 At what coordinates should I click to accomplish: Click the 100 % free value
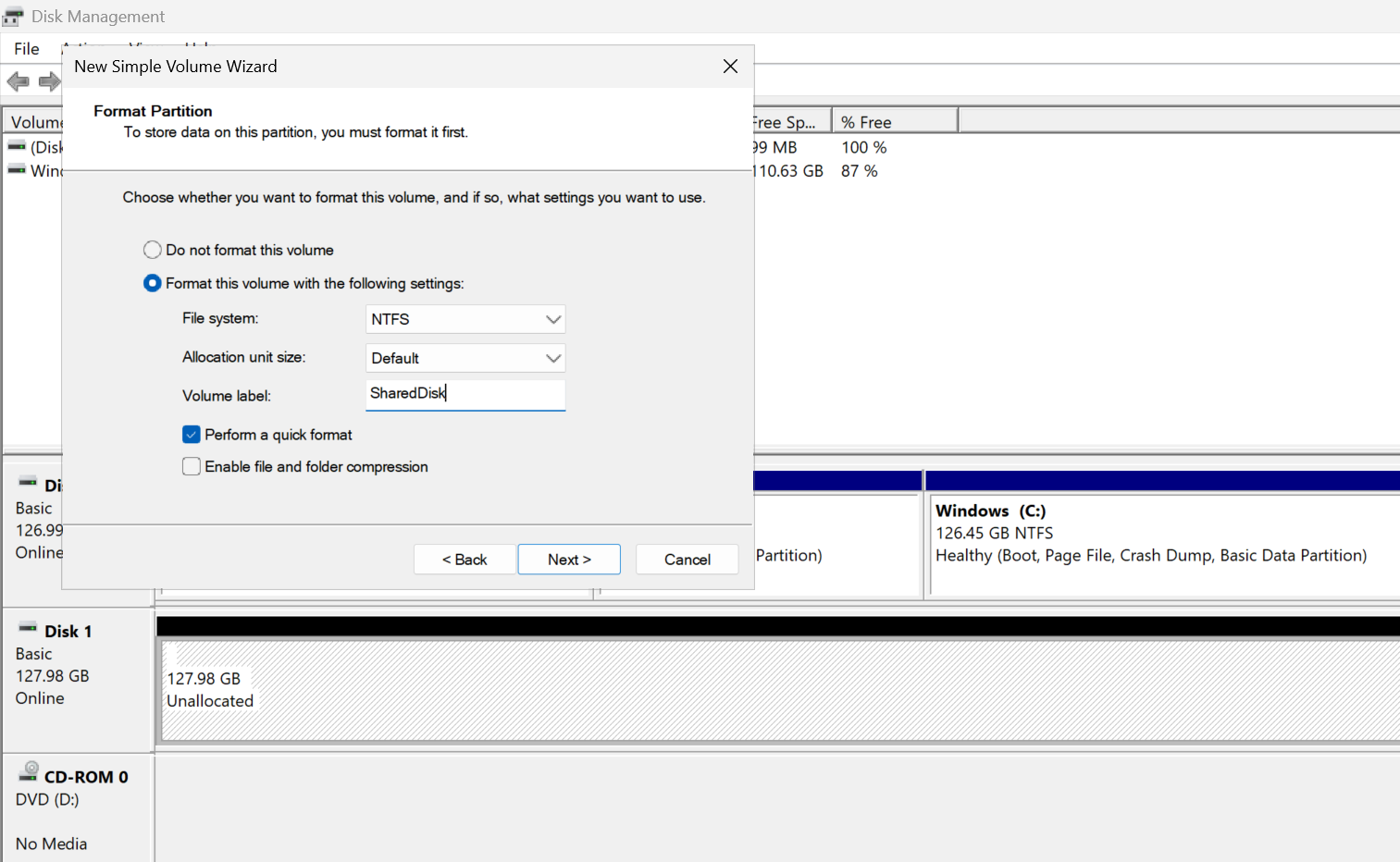(x=863, y=147)
